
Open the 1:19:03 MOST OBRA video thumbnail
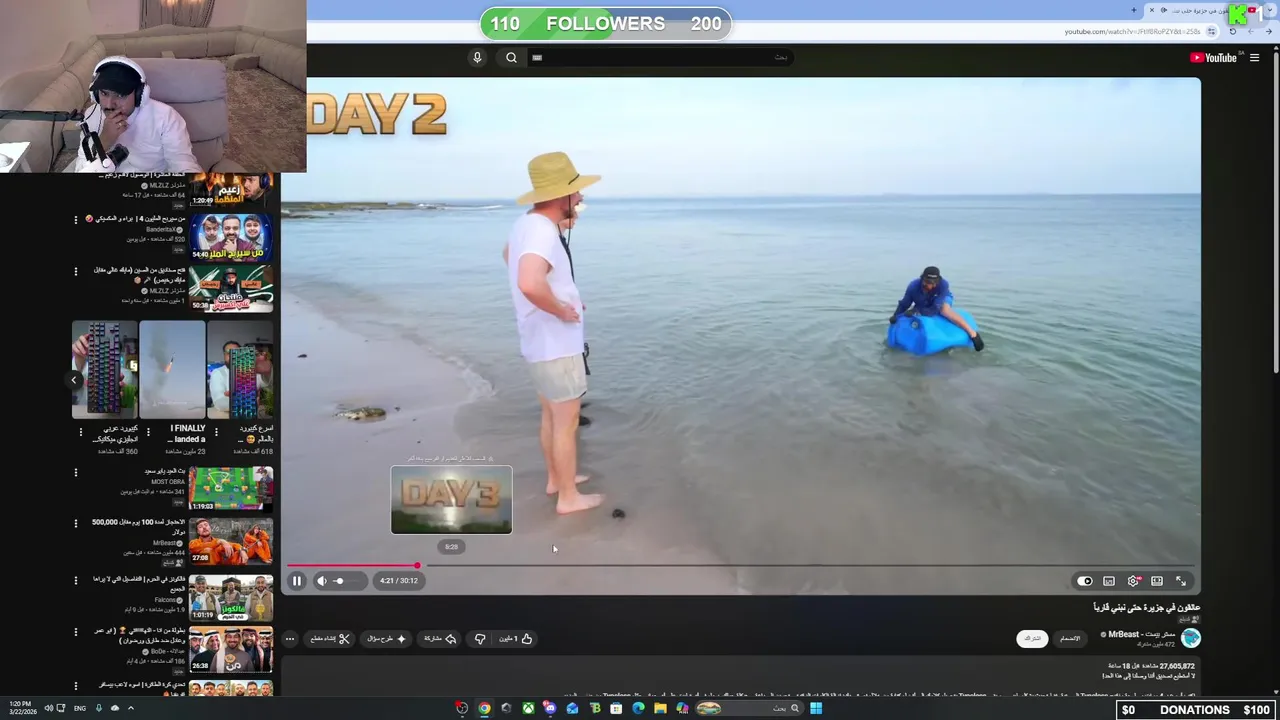click(231, 489)
